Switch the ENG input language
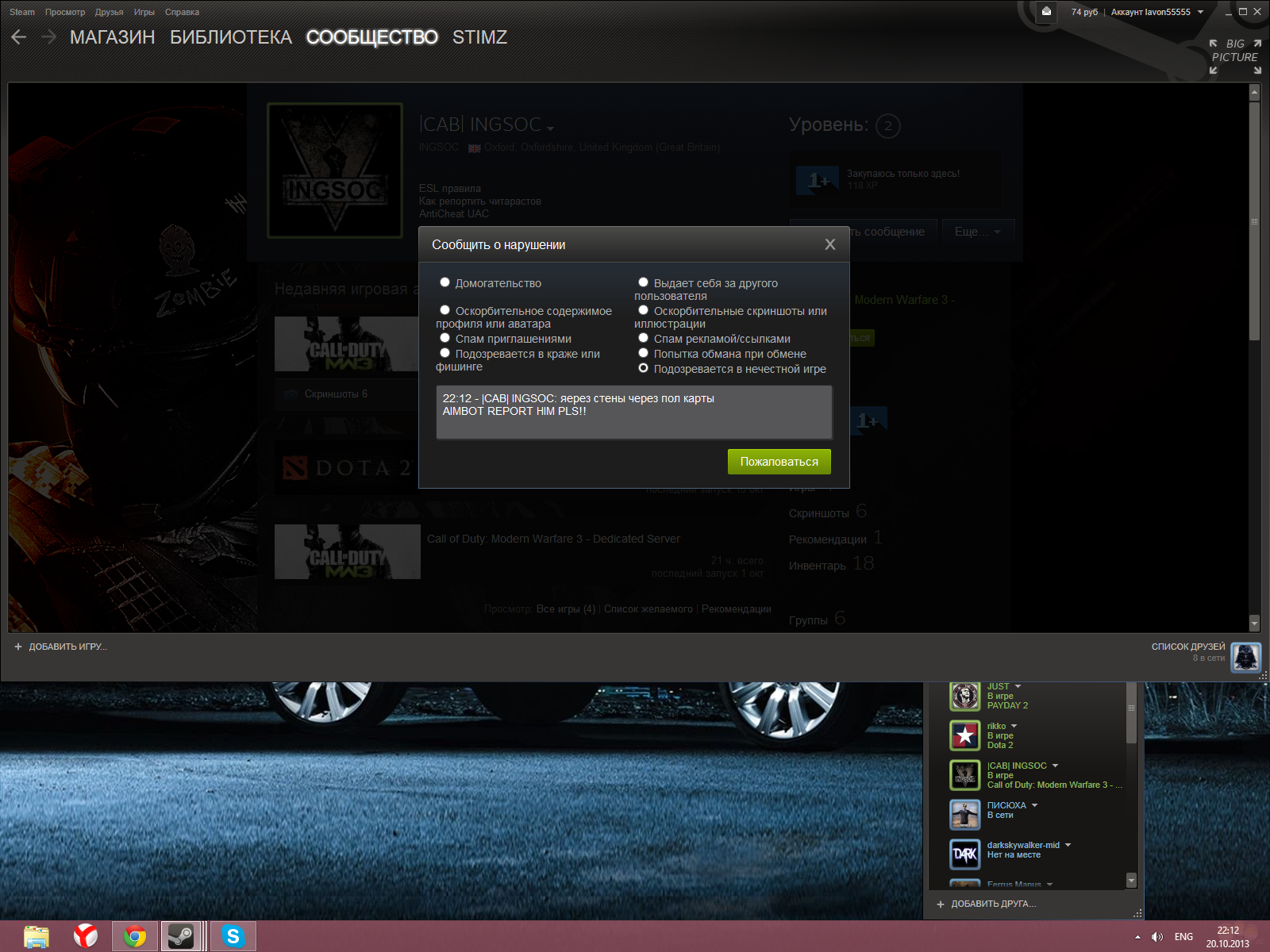Screen dimensions: 1270x952 pos(1183,937)
